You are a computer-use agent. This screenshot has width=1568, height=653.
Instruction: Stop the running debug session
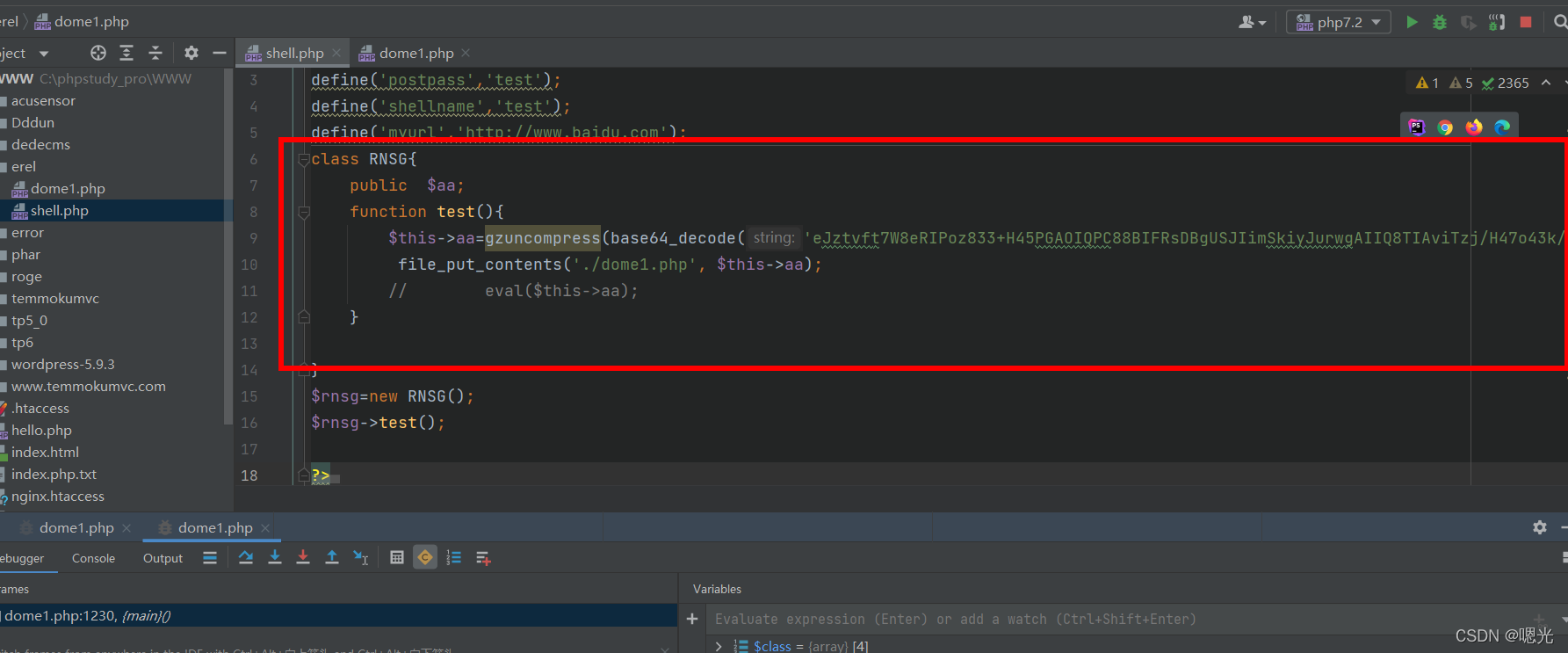pos(1526,22)
